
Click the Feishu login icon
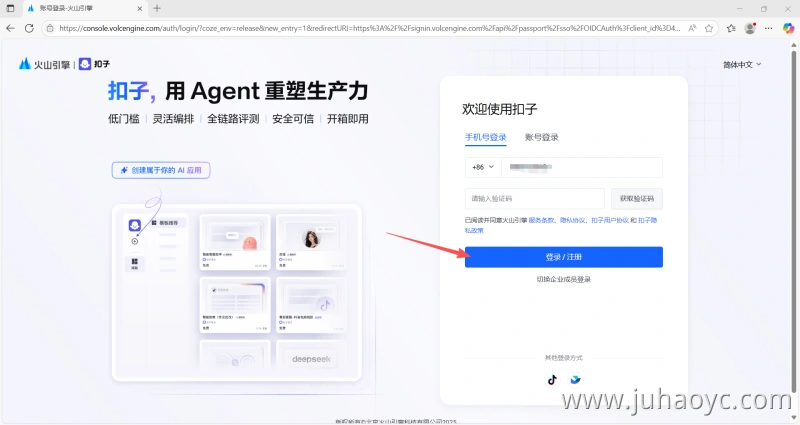[576, 380]
